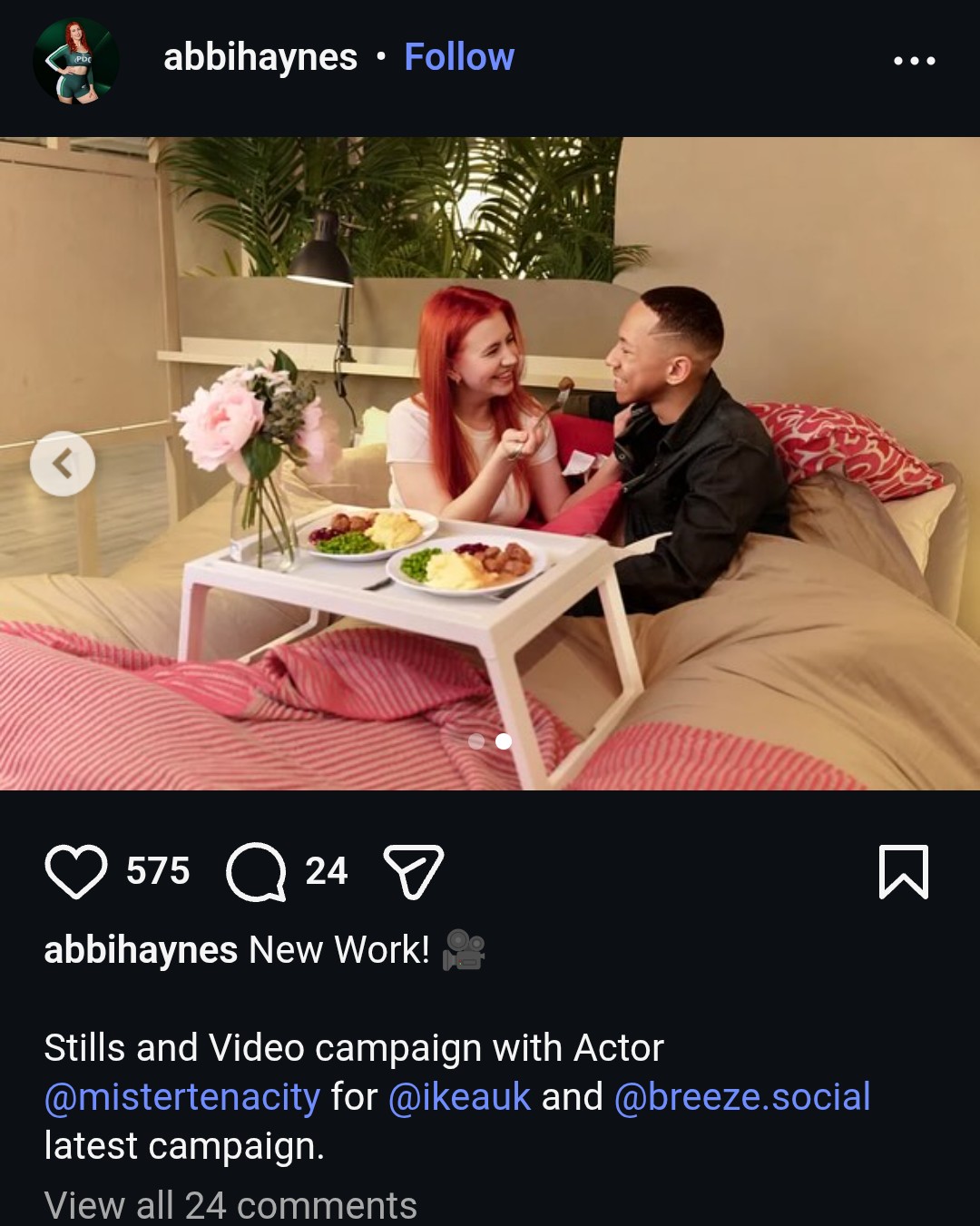Follow abbihaynes
Viewport: 980px width, 1226px height.
pyautogui.click(x=459, y=57)
